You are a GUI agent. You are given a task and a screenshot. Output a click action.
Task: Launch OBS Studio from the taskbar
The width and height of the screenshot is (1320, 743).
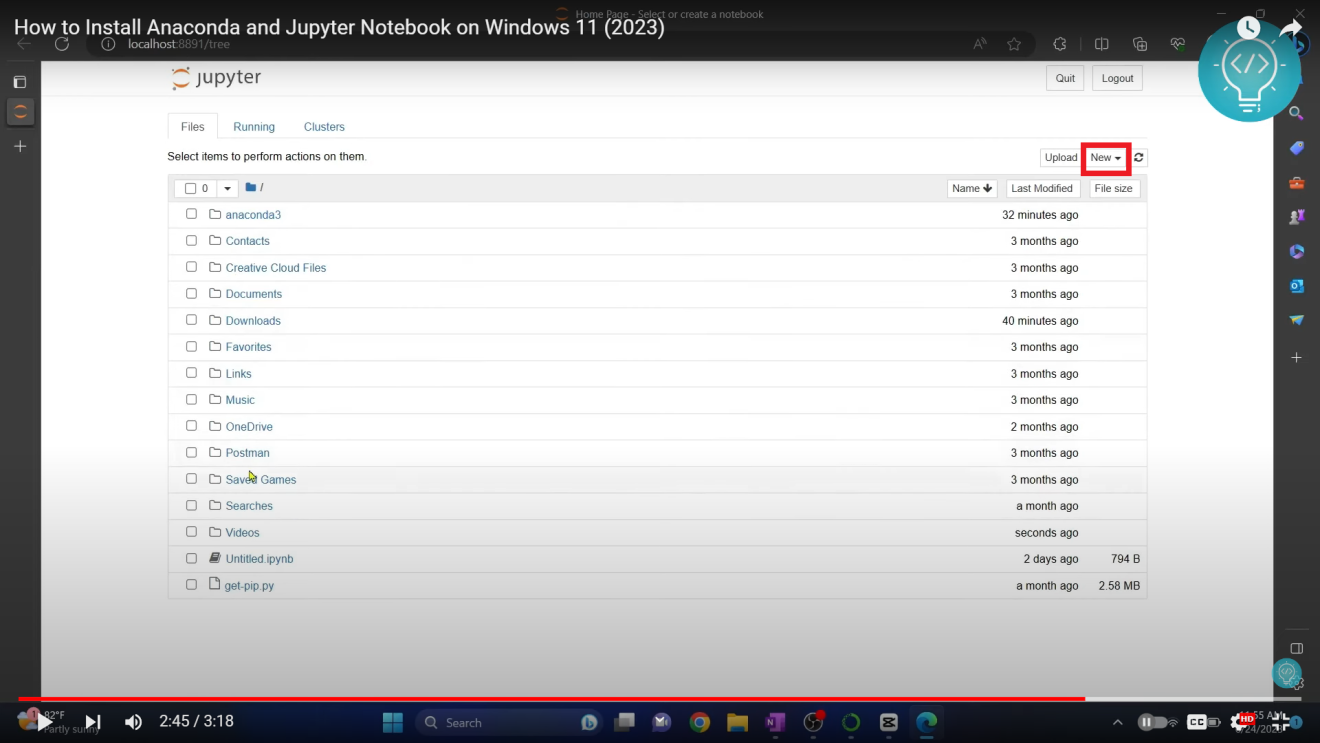coord(812,722)
